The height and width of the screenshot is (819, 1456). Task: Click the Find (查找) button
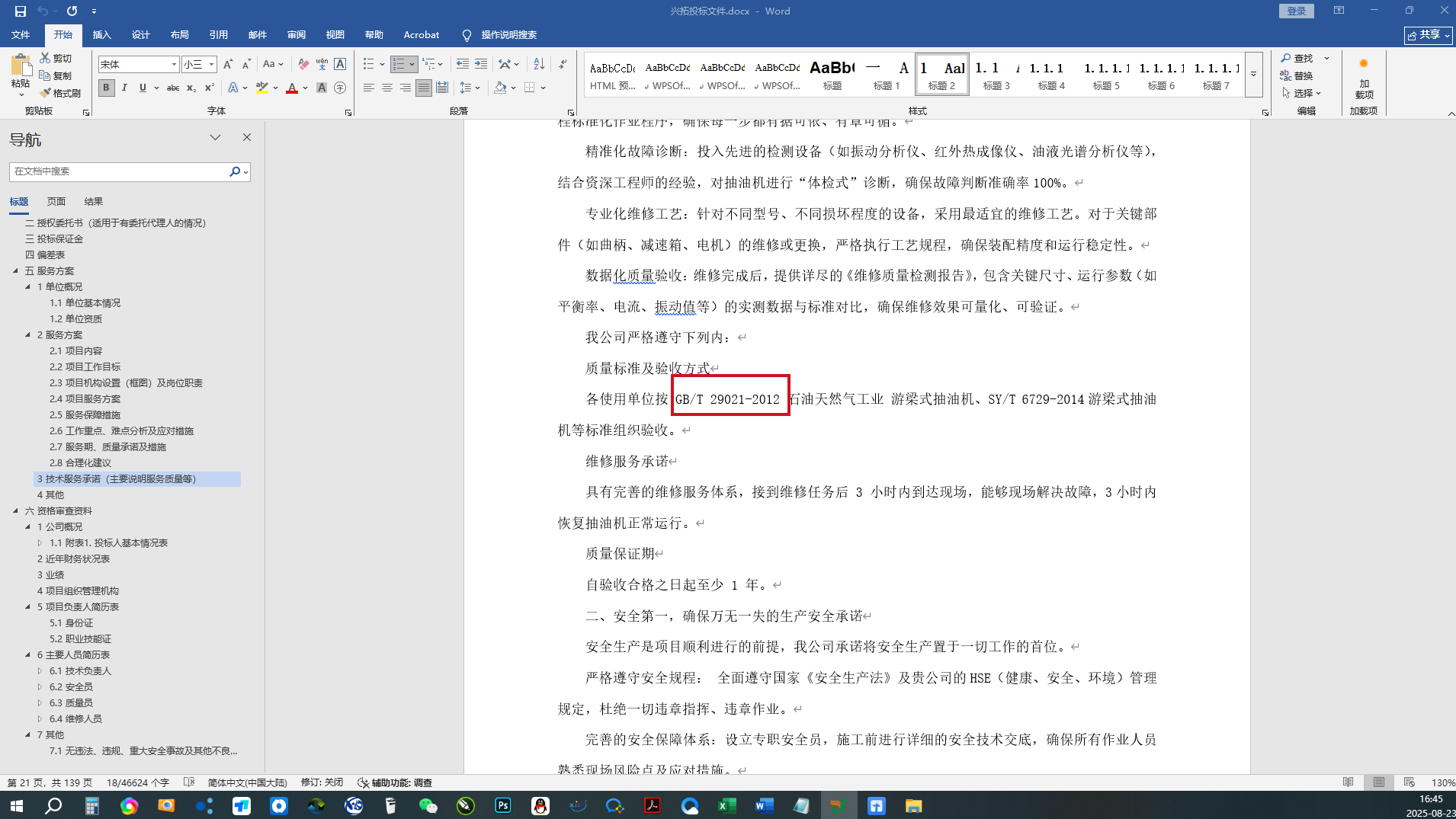[1297, 58]
